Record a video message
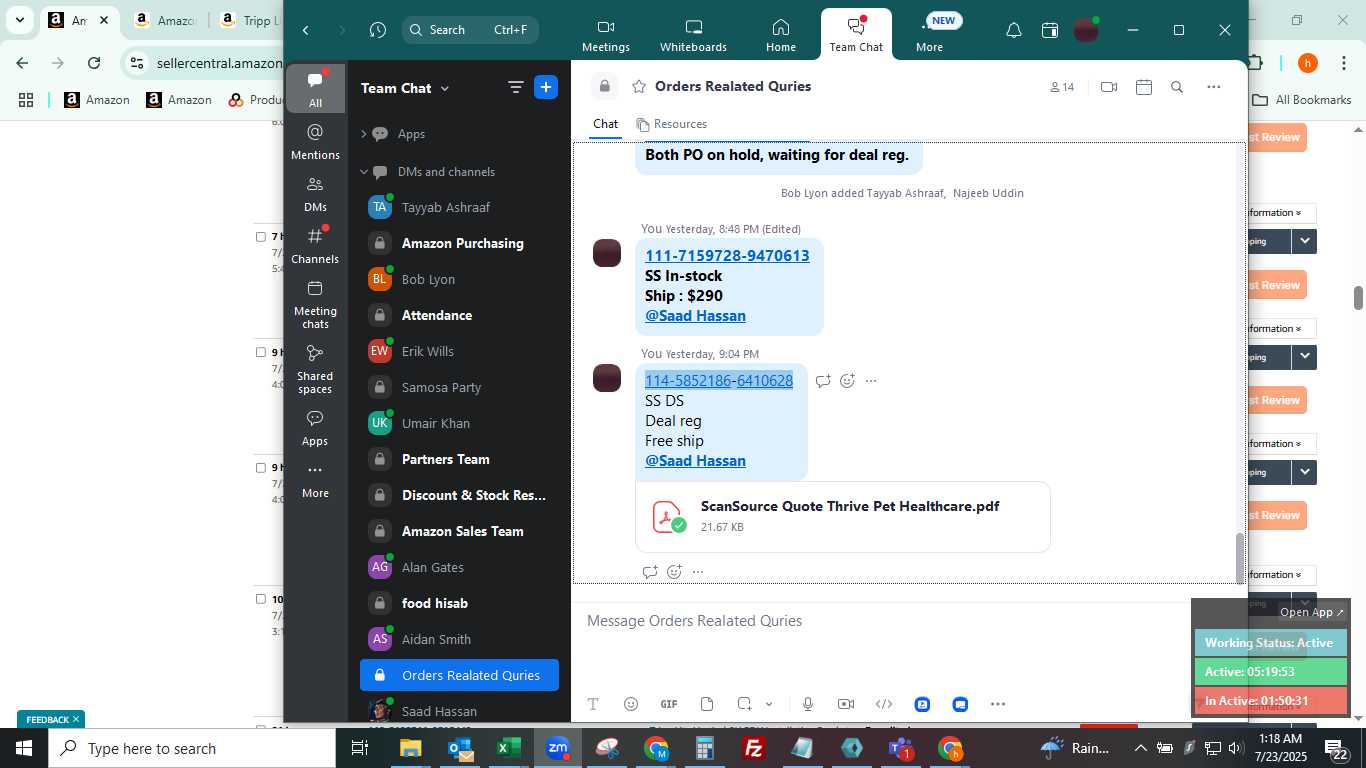 pyautogui.click(x=846, y=704)
